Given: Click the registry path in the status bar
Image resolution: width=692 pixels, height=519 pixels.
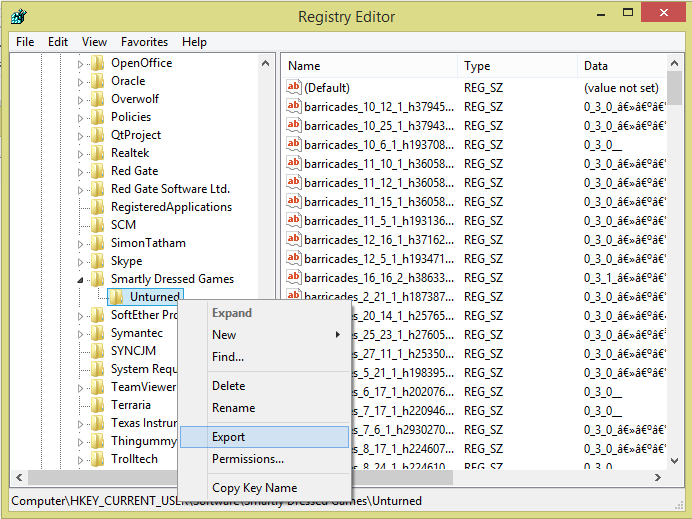Looking at the screenshot, I should point(216,501).
